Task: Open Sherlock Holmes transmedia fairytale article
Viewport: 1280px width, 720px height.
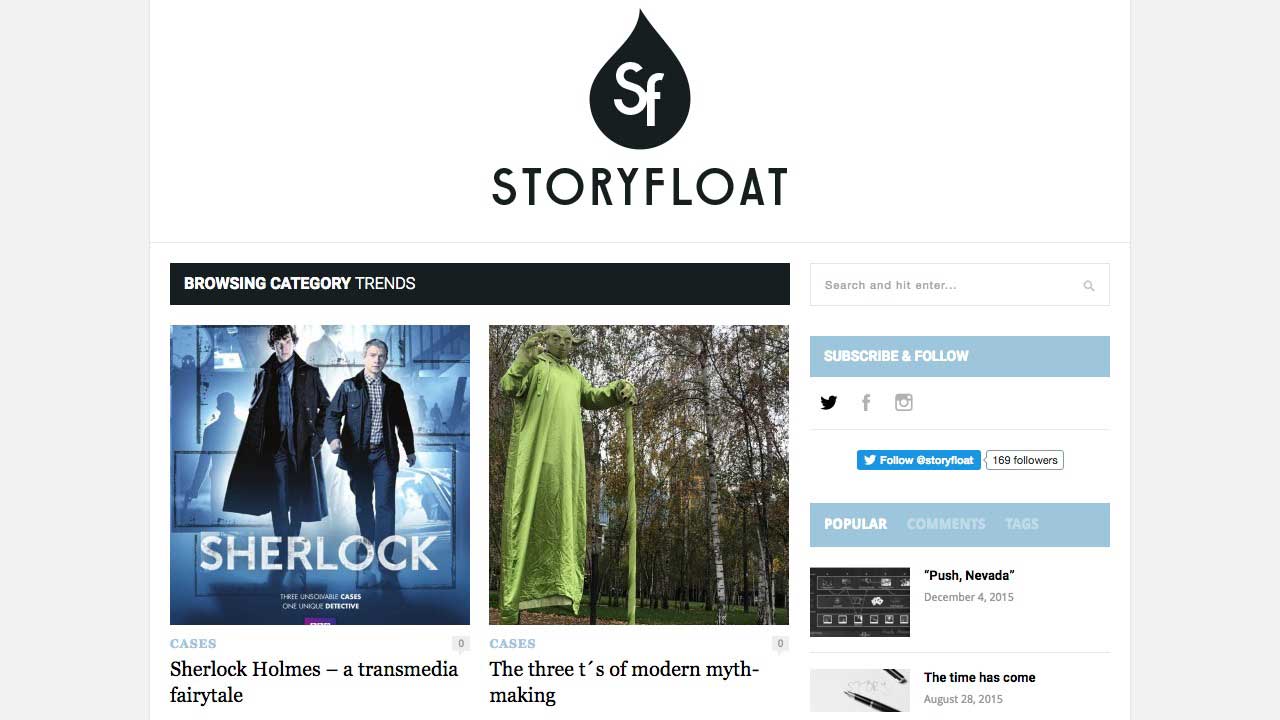Action: 314,682
